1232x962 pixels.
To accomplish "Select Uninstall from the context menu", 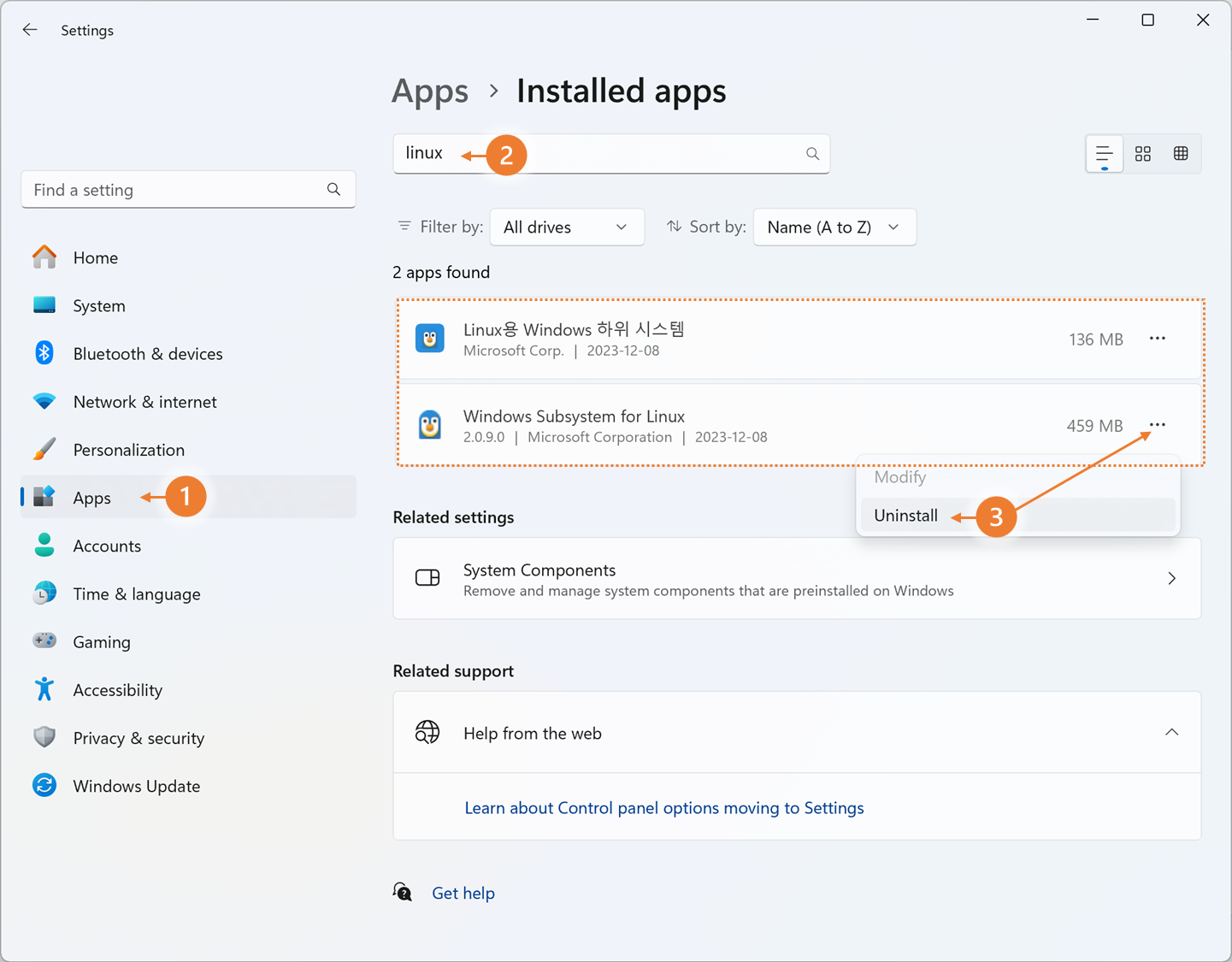I will coord(1017,516).
